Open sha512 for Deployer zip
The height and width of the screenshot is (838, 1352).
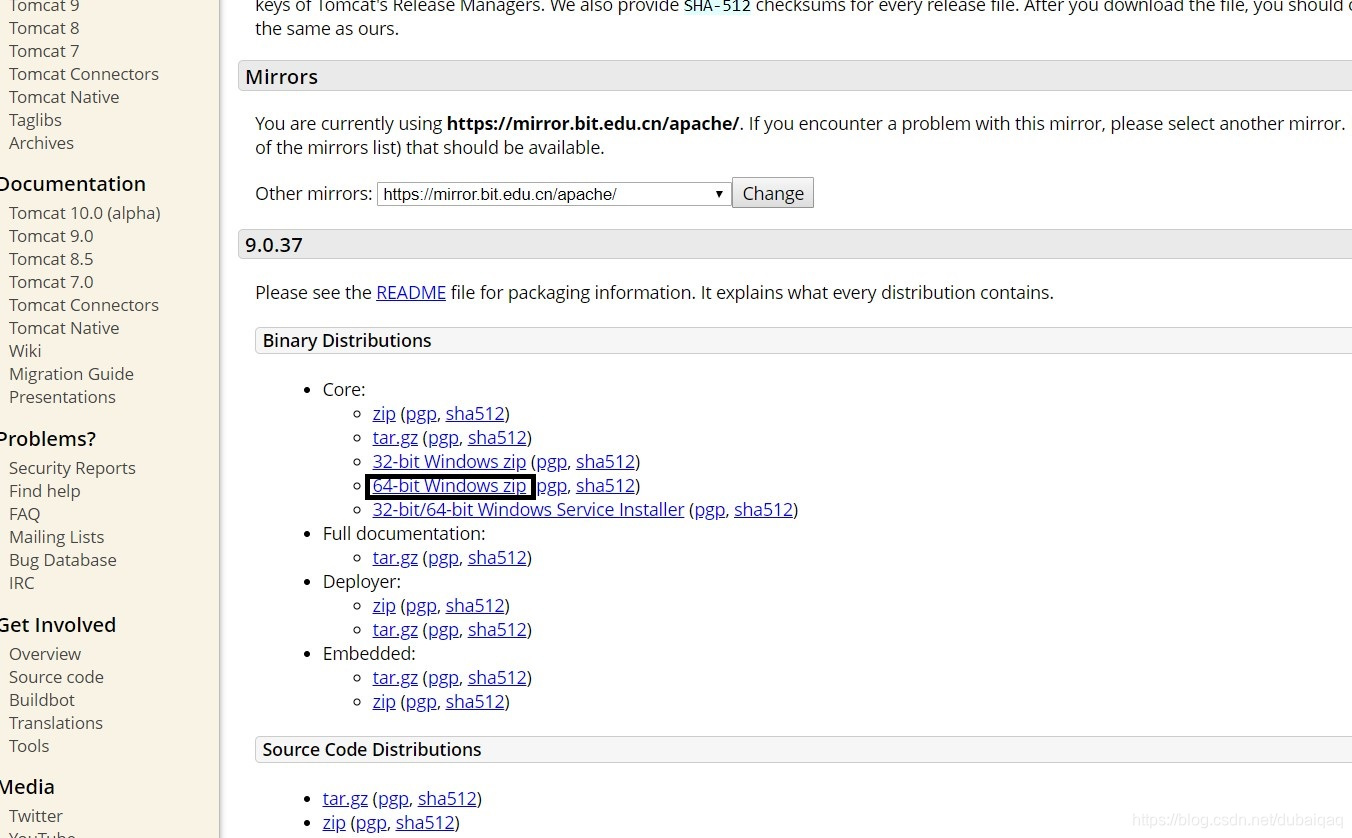(x=475, y=606)
